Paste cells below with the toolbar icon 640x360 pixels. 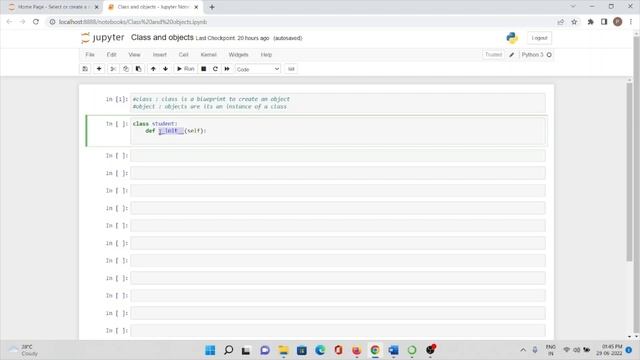(x=138, y=69)
